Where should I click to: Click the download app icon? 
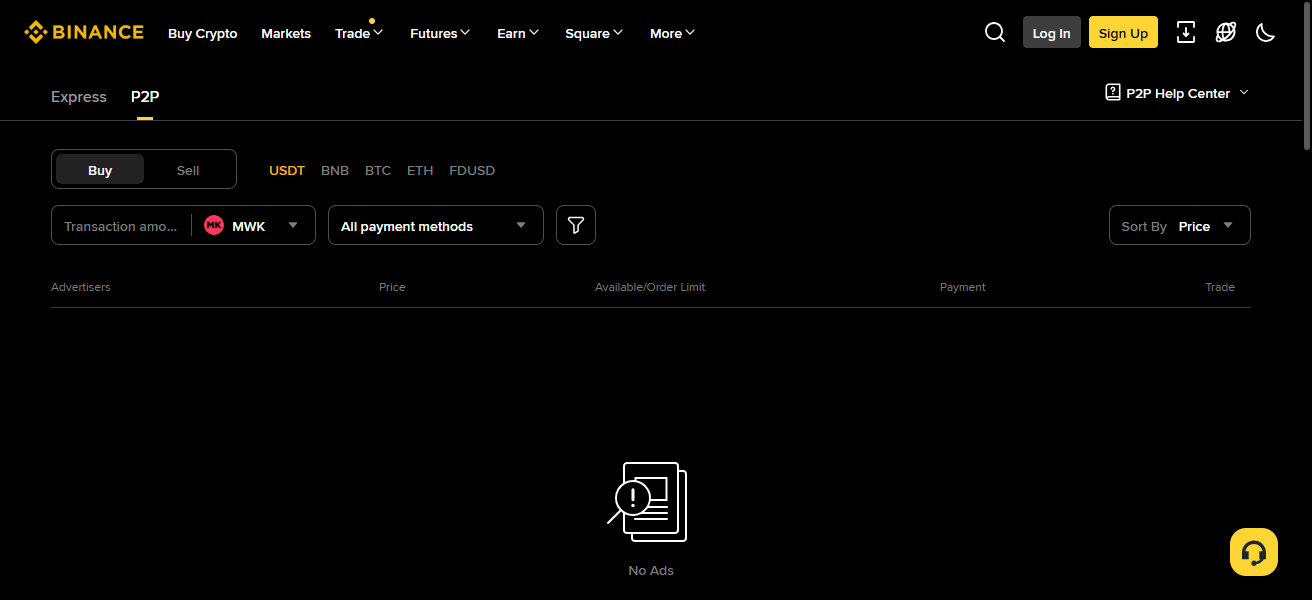coord(1186,32)
